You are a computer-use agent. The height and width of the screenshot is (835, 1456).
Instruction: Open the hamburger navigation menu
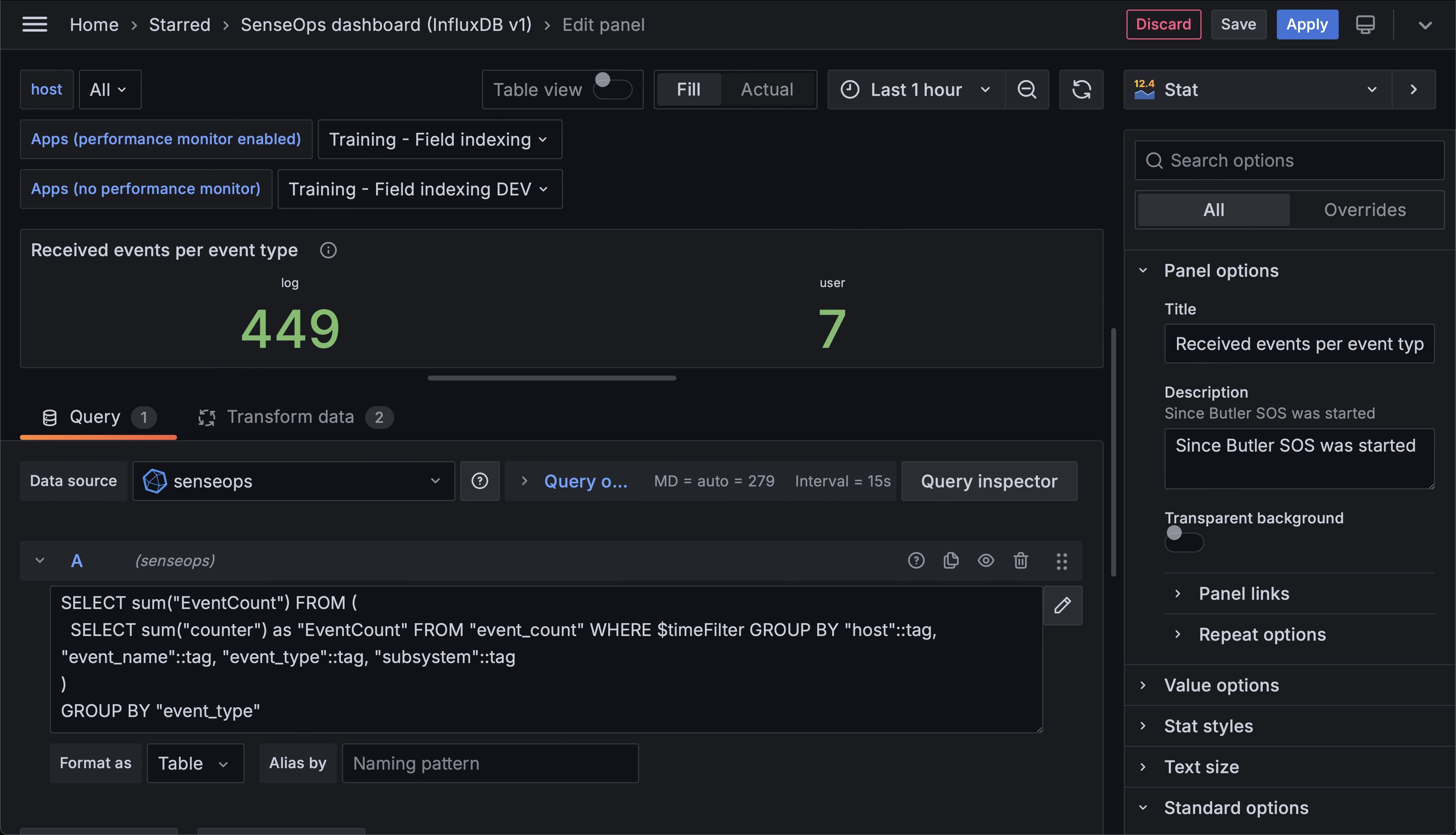(x=34, y=24)
